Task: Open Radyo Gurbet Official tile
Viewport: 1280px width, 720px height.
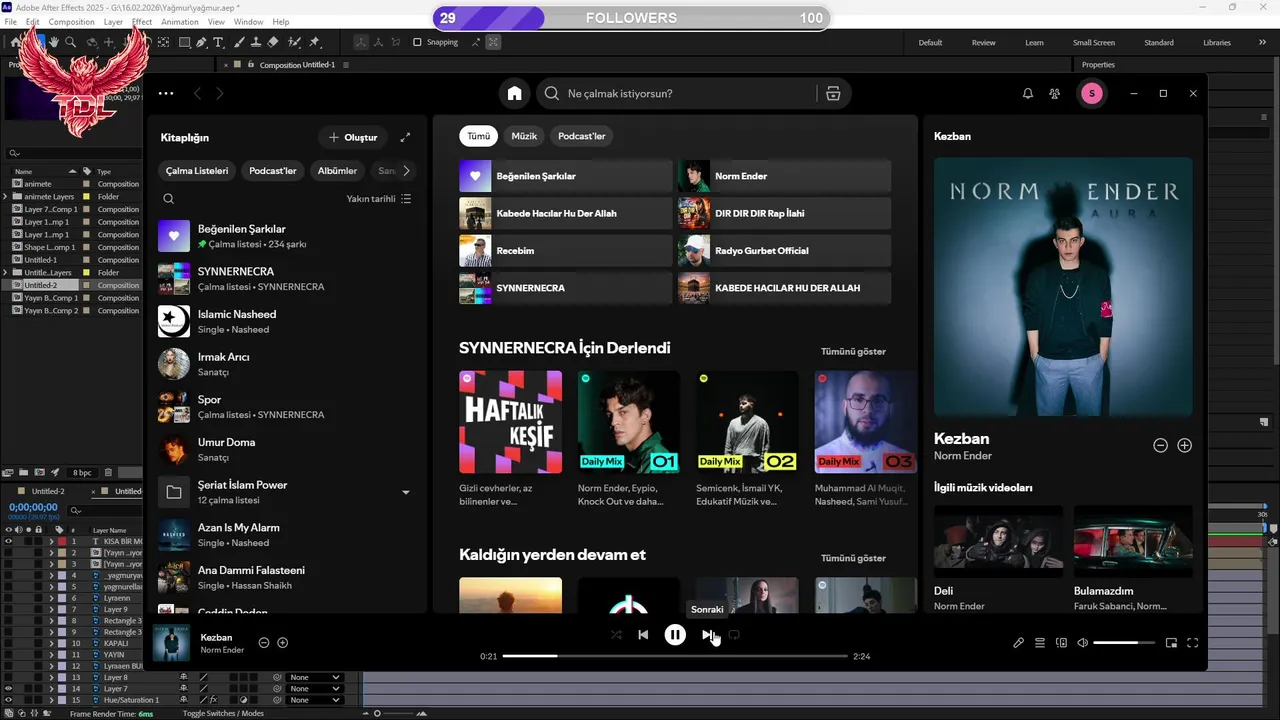Action: point(785,250)
